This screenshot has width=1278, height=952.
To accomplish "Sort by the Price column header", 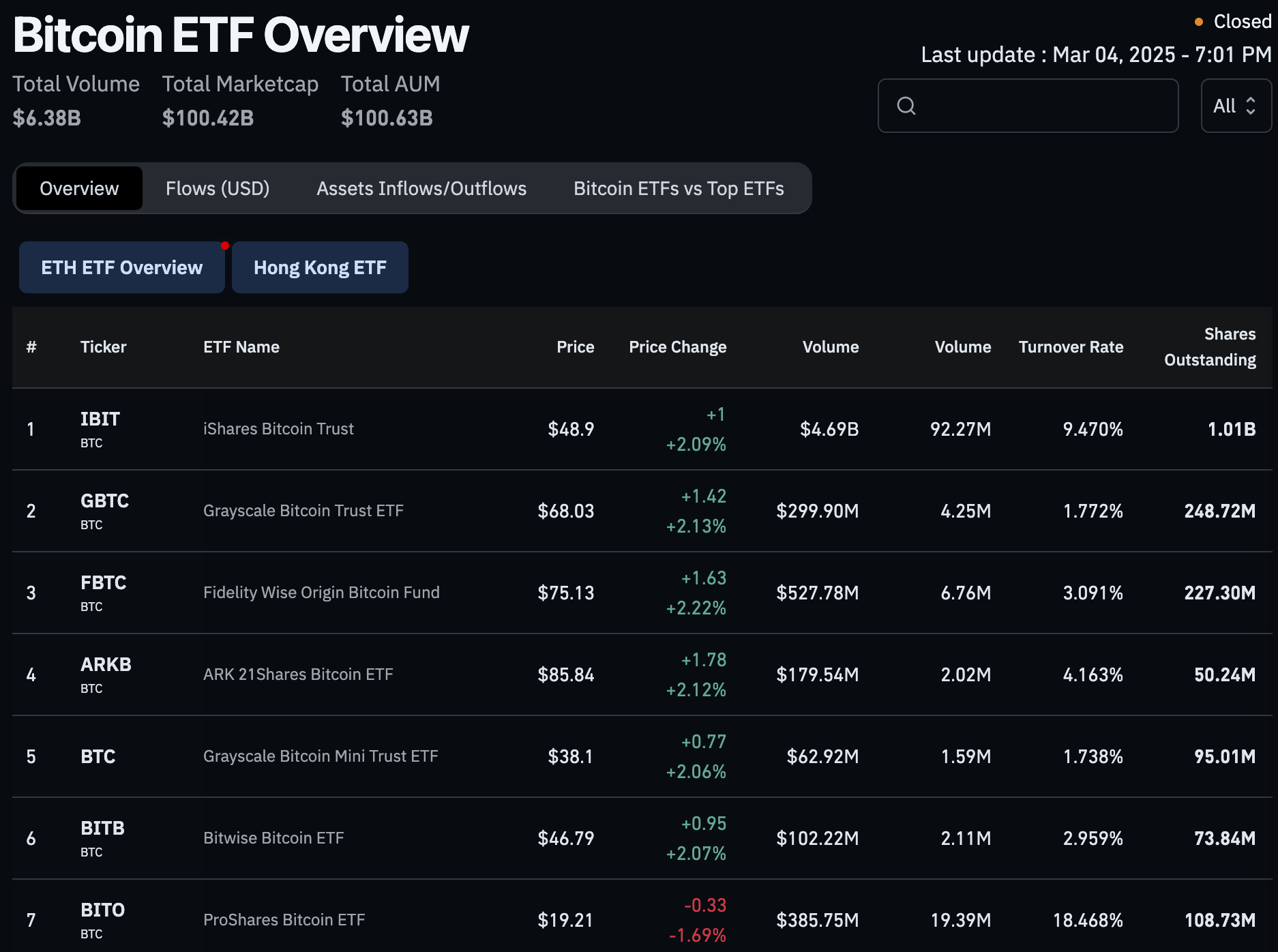I will point(576,347).
